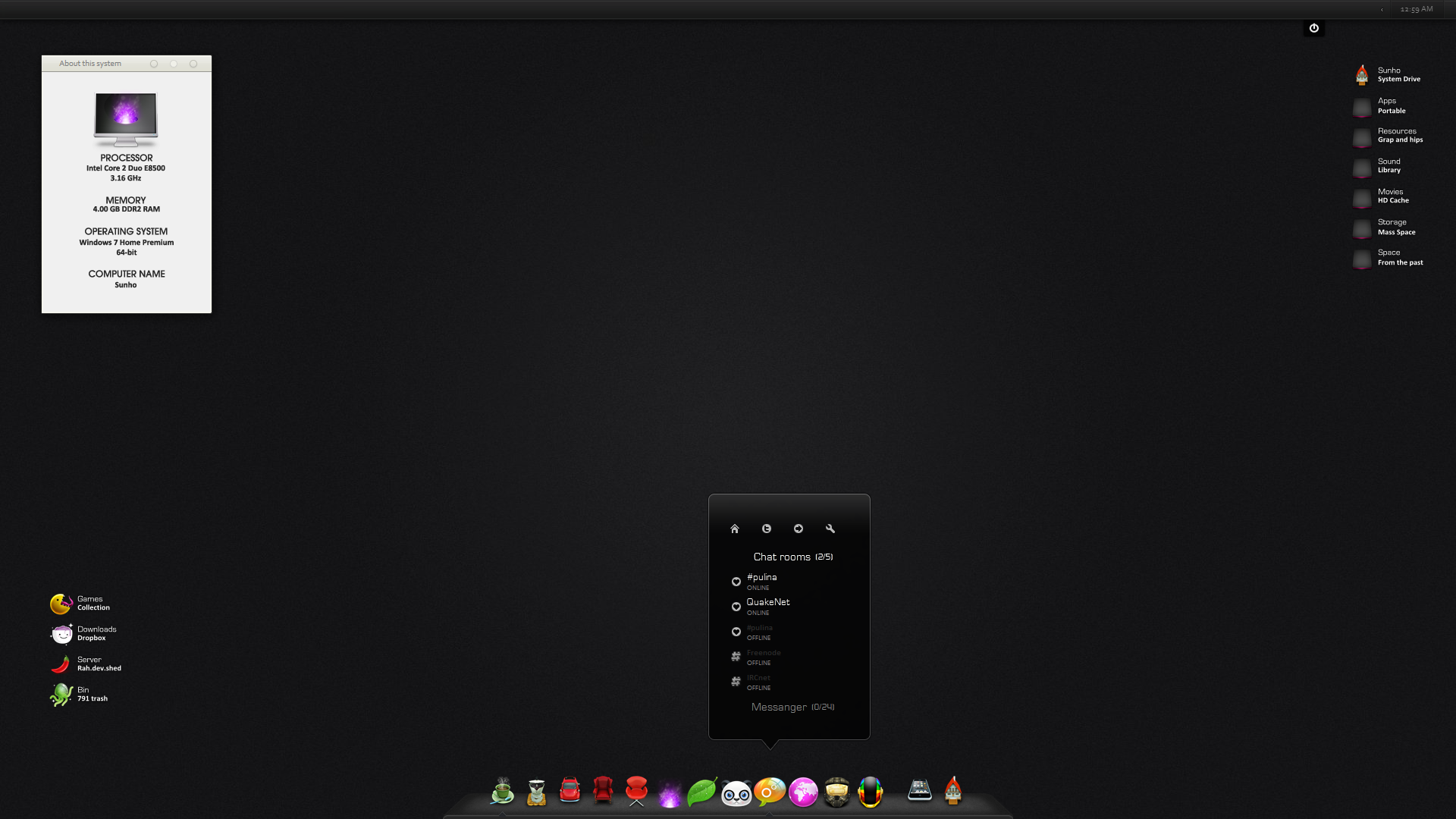
Task: Open the iPhone device dock icon
Action: pyautogui.click(x=920, y=790)
